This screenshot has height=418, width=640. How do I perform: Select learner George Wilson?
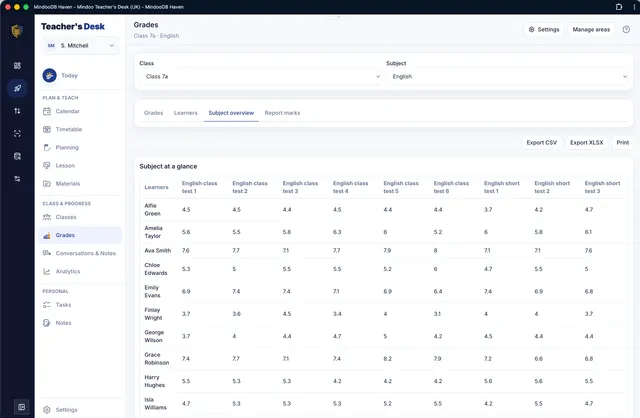click(x=154, y=336)
